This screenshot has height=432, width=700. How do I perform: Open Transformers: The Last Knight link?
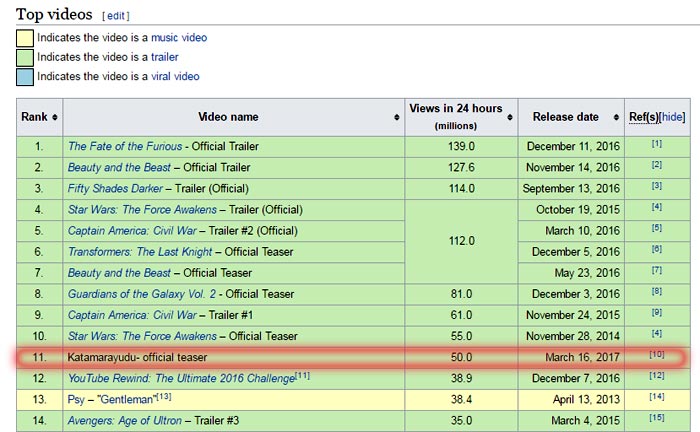[140, 252]
